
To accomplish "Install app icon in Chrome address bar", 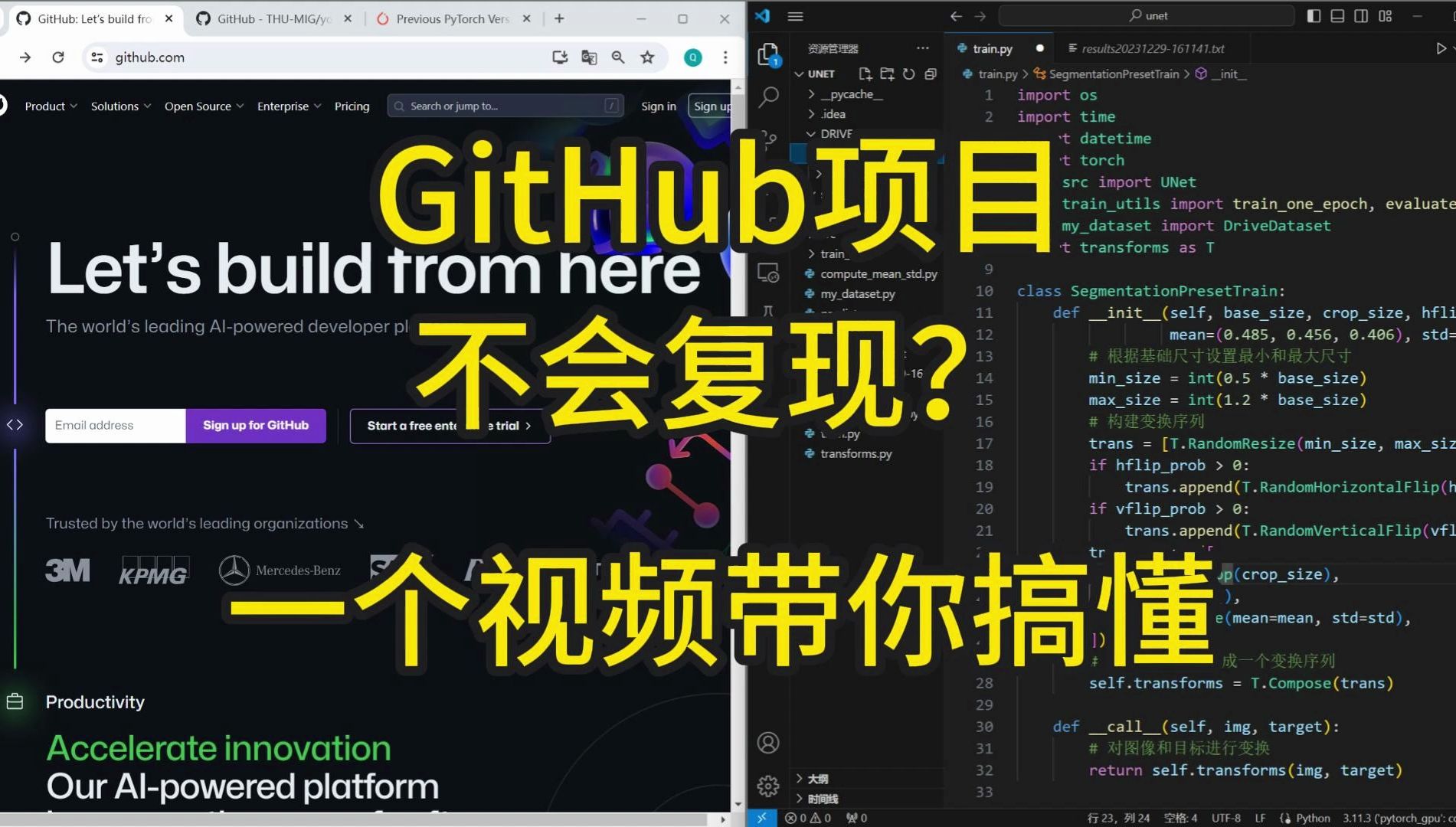I will click(560, 57).
